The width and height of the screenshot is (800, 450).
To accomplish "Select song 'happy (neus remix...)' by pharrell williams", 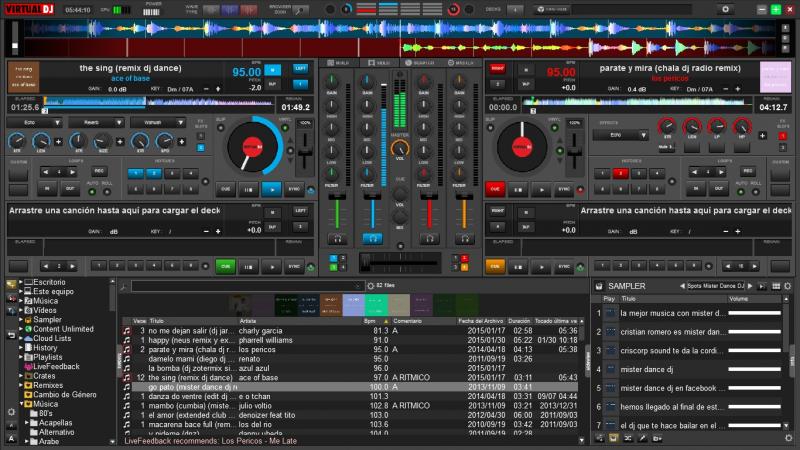I will [x=350, y=340].
